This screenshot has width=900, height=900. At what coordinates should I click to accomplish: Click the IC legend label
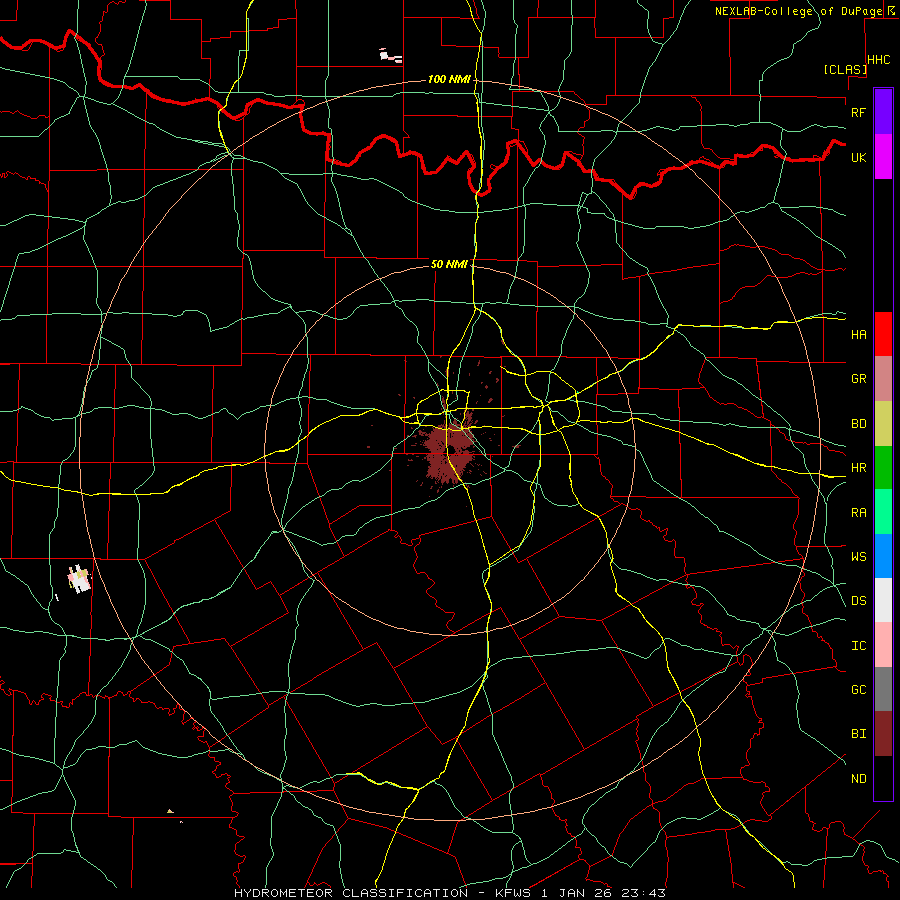point(859,646)
